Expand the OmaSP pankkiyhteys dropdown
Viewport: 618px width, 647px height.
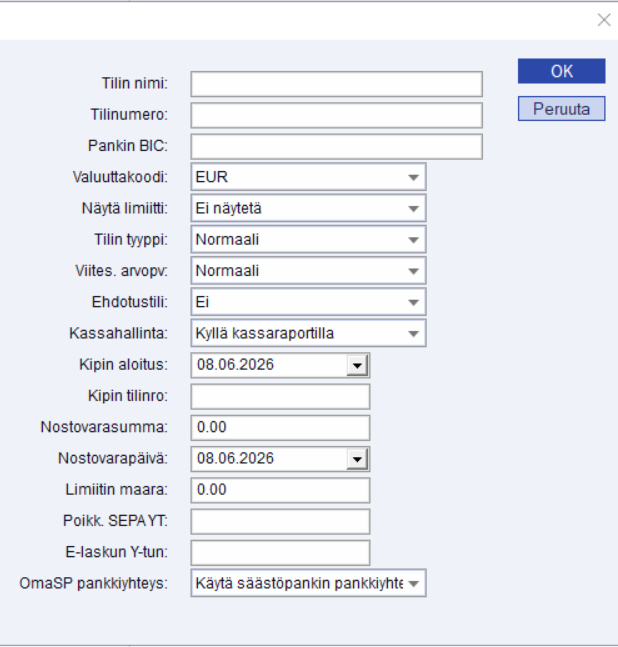308,583
